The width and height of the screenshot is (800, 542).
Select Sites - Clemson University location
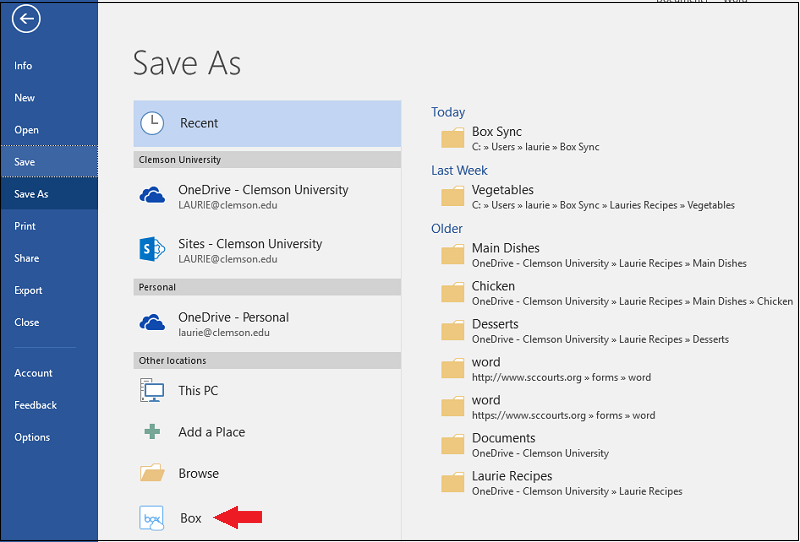(267, 250)
